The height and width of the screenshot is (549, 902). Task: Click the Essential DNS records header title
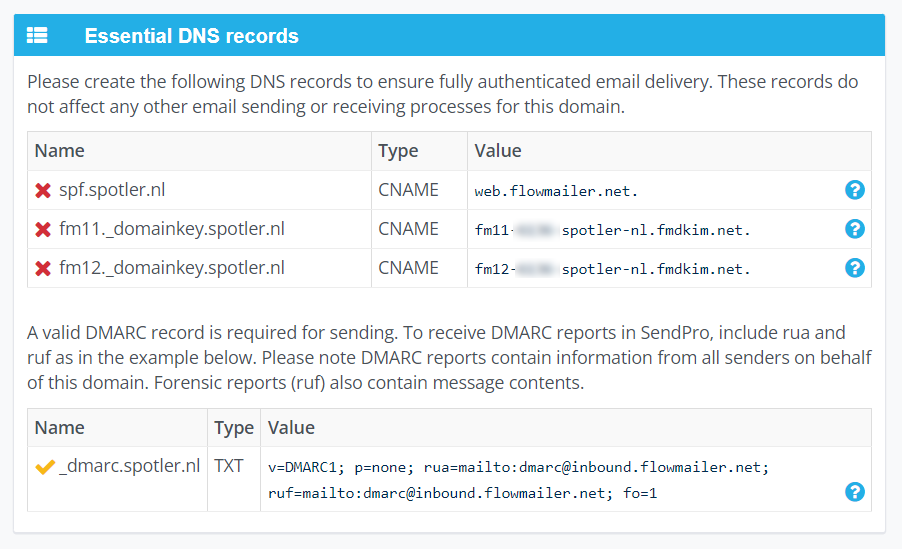(191, 36)
